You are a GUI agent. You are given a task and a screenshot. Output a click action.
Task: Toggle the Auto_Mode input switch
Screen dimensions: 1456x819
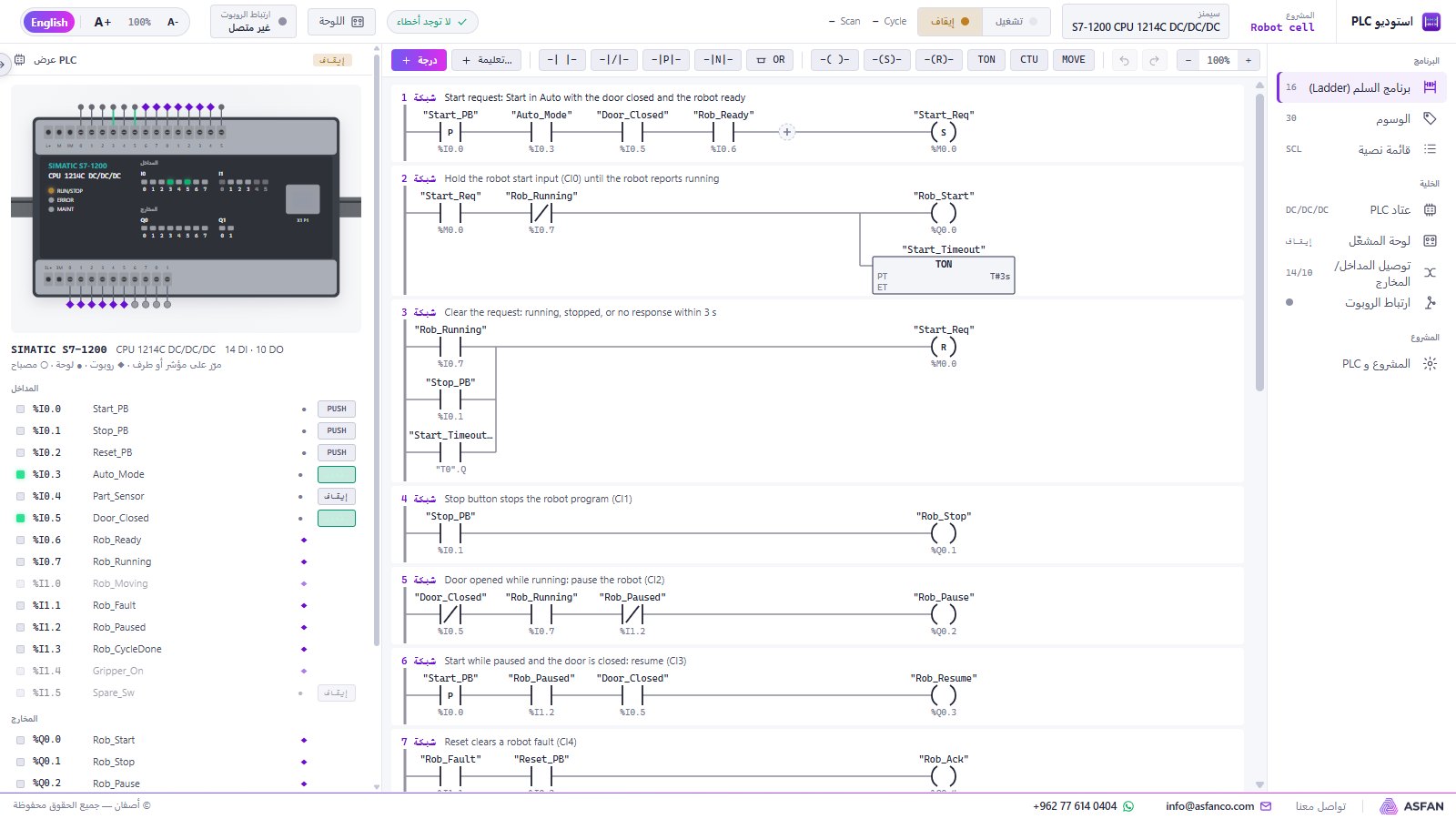point(337,474)
